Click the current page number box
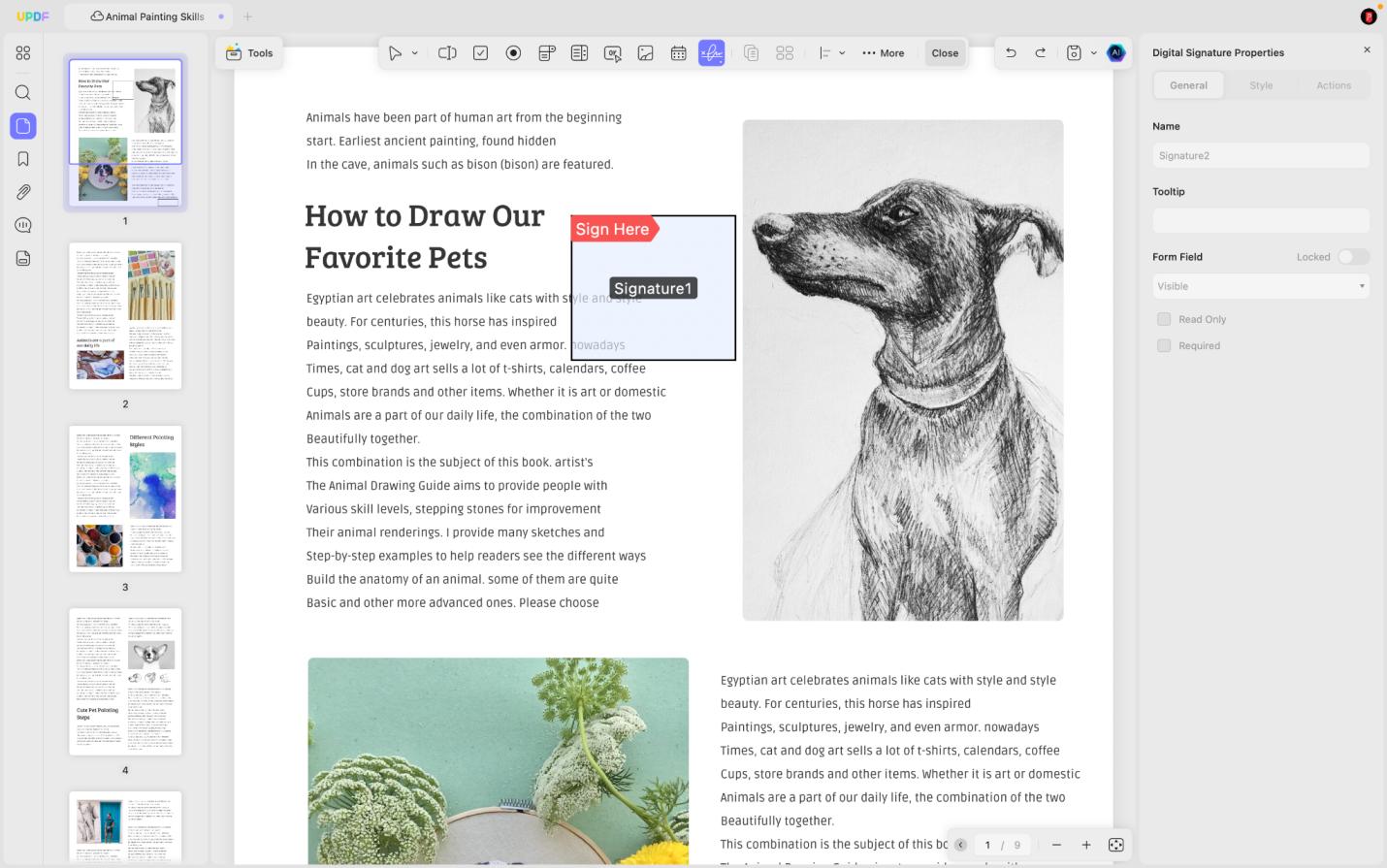Image resolution: width=1387 pixels, height=868 pixels. tap(987, 845)
